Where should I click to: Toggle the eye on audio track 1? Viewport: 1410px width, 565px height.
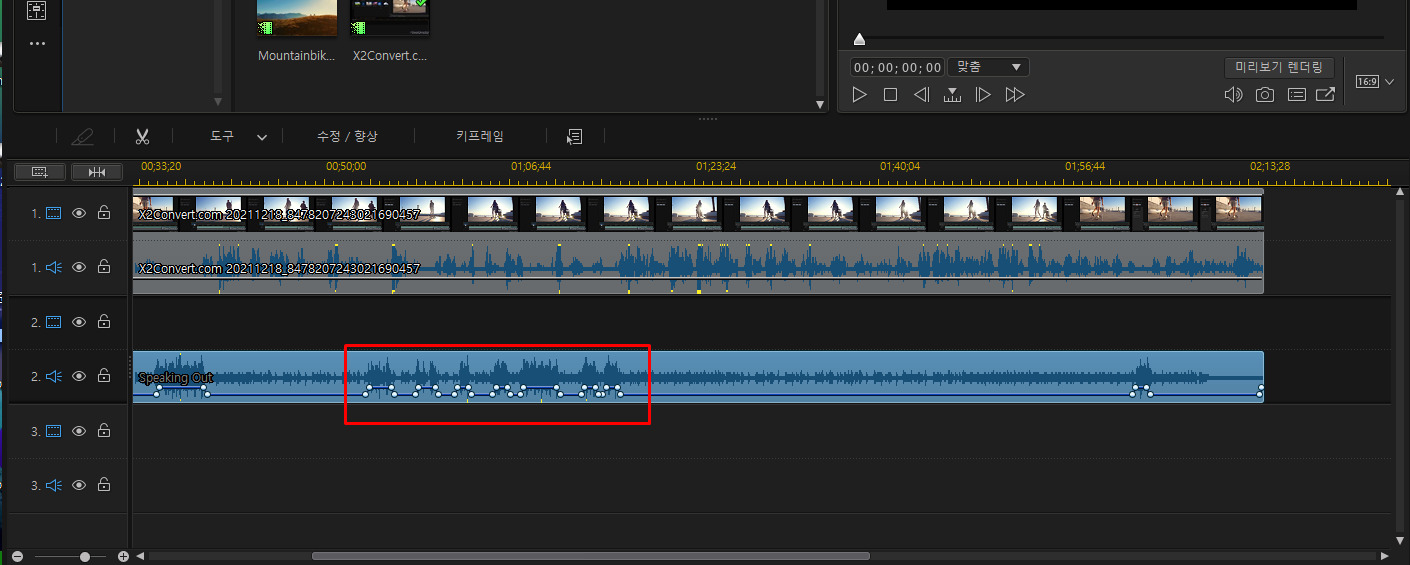click(x=79, y=267)
